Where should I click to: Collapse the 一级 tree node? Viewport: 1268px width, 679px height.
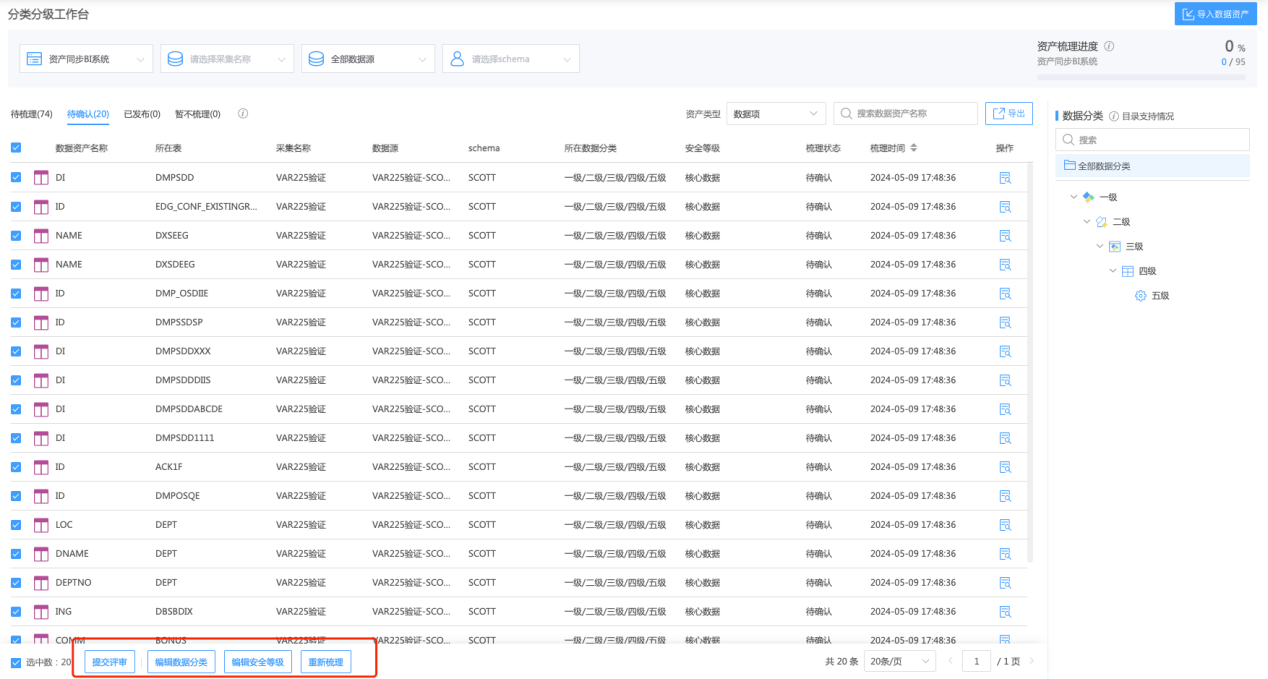pyautogui.click(x=1074, y=197)
